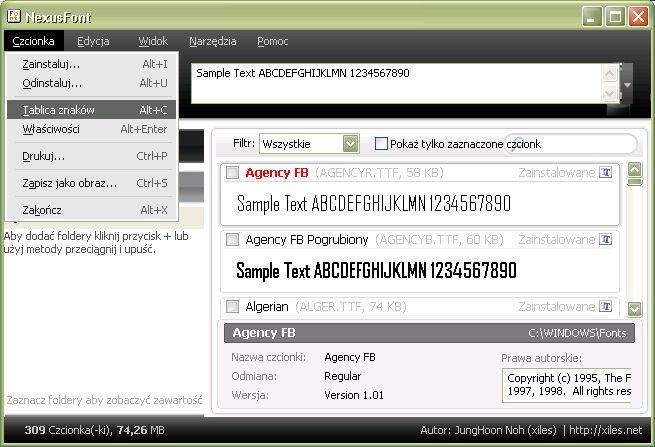655x447 pixels.
Task: Open Właściwości from the menu
Action: 92,129
